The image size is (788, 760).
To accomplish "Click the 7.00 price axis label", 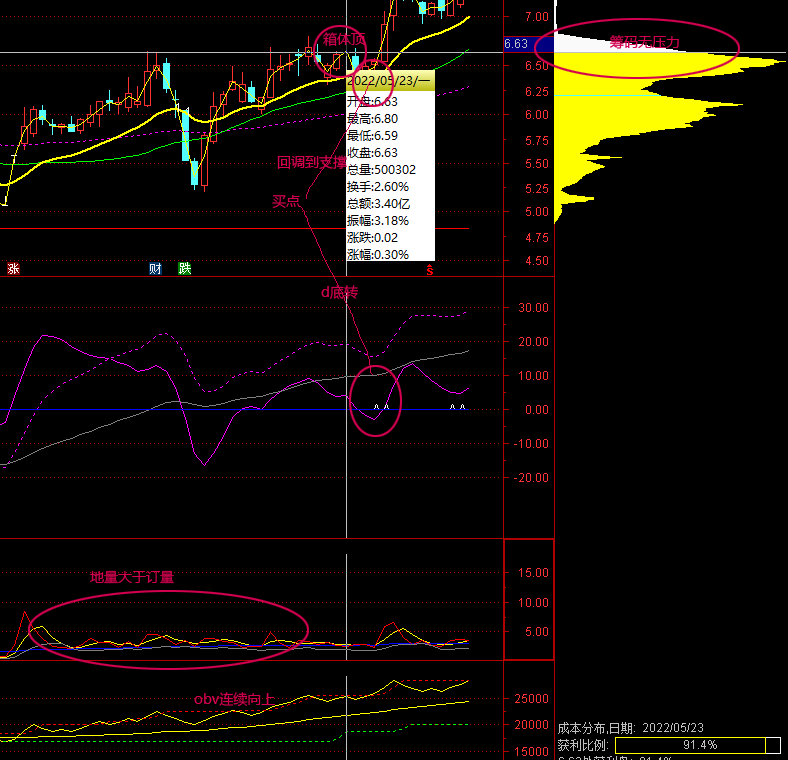I will point(536,17).
